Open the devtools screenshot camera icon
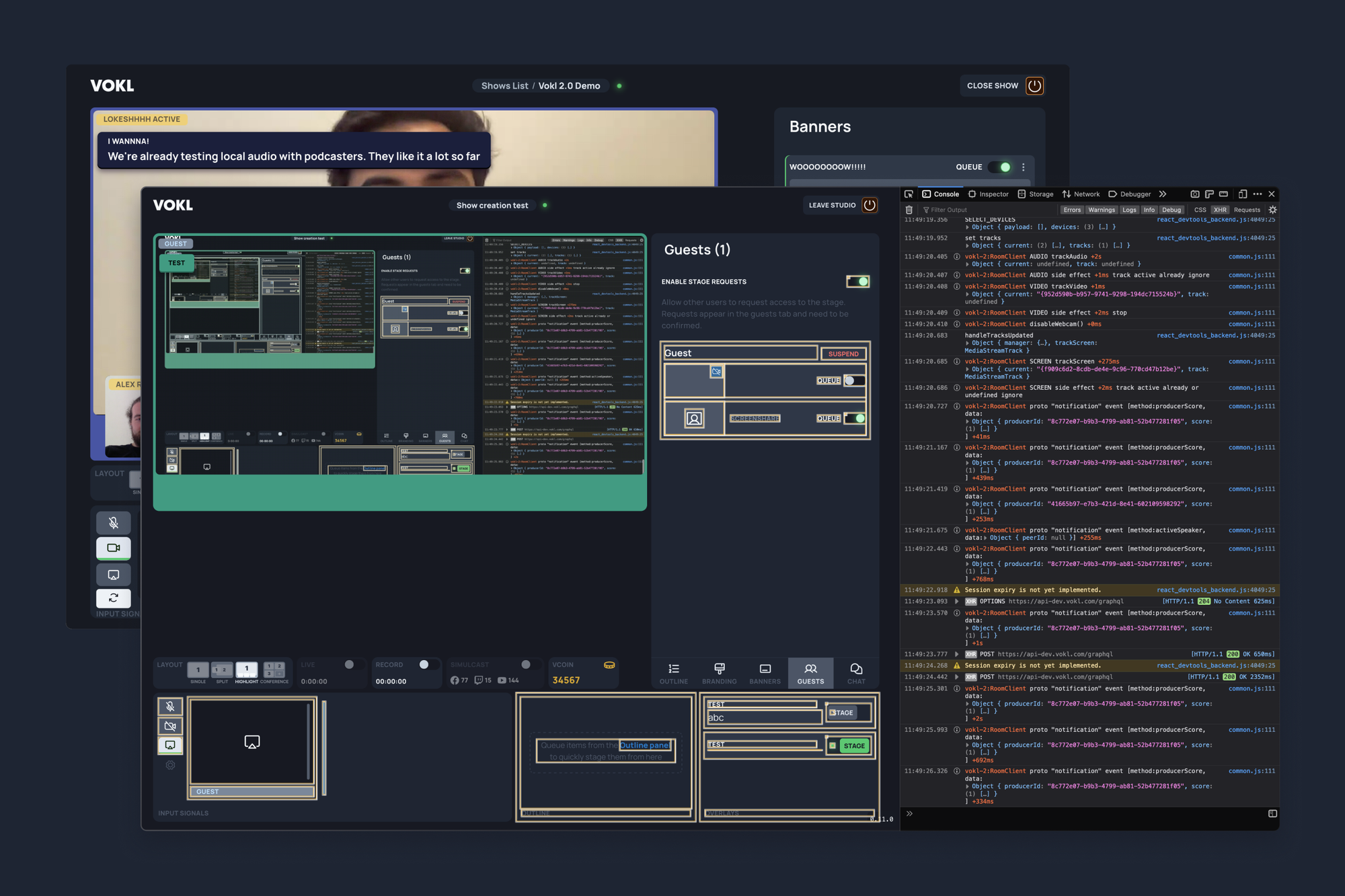The image size is (1345, 896). coord(1194,194)
